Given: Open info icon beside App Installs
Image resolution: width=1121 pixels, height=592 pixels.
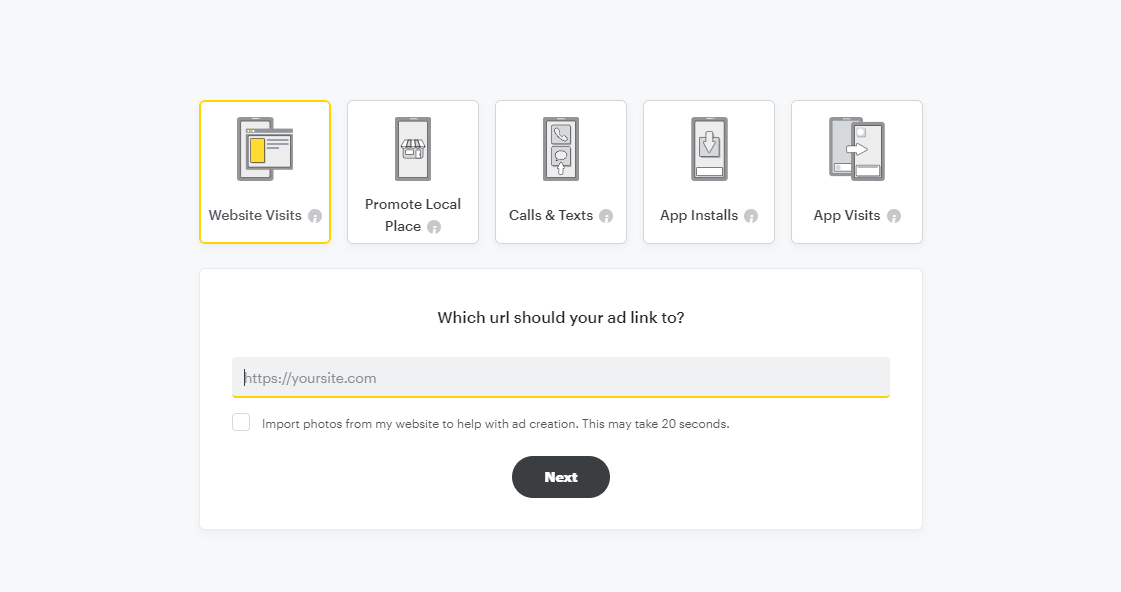Looking at the screenshot, I should pos(751,216).
